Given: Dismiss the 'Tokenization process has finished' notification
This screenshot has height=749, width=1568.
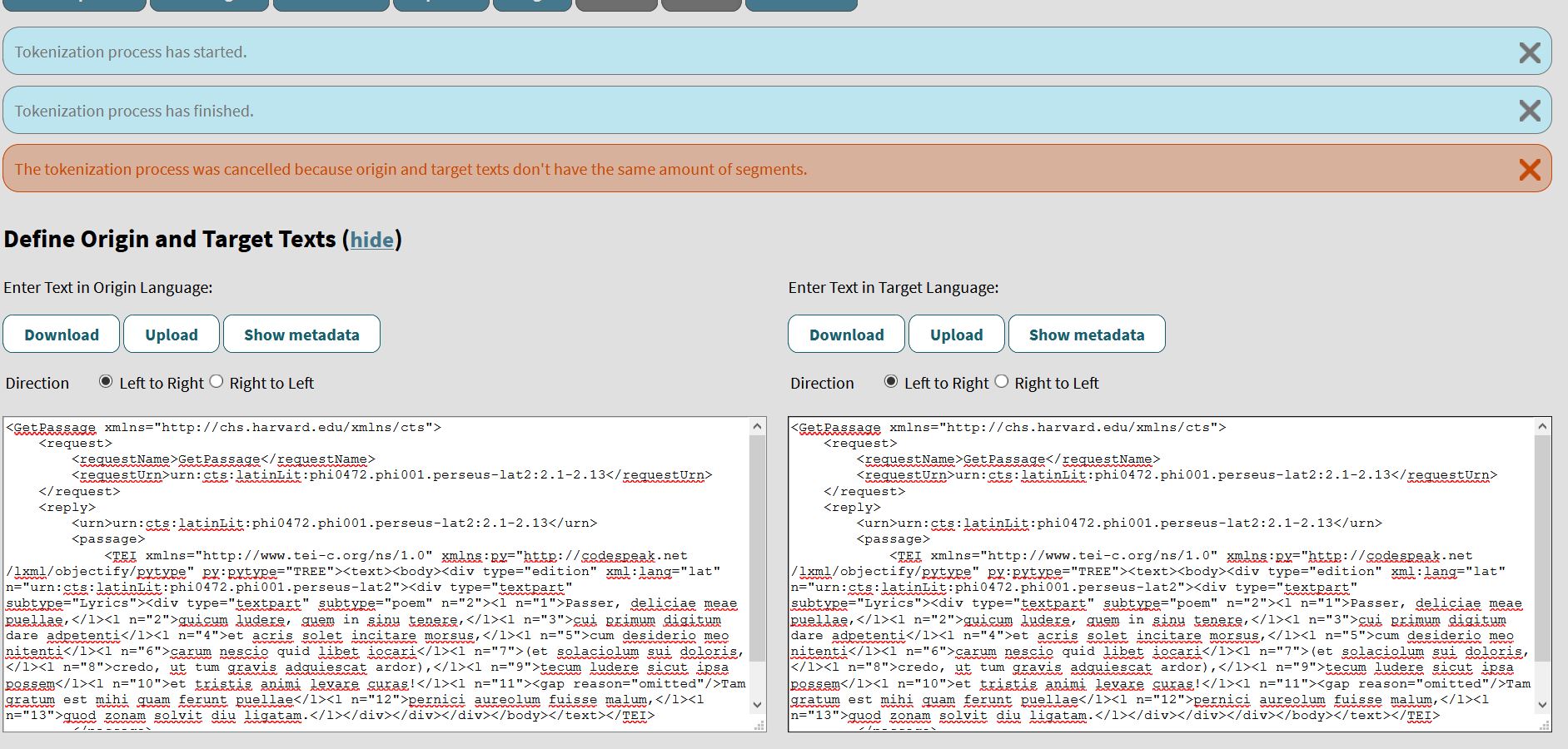Looking at the screenshot, I should [1530, 110].
